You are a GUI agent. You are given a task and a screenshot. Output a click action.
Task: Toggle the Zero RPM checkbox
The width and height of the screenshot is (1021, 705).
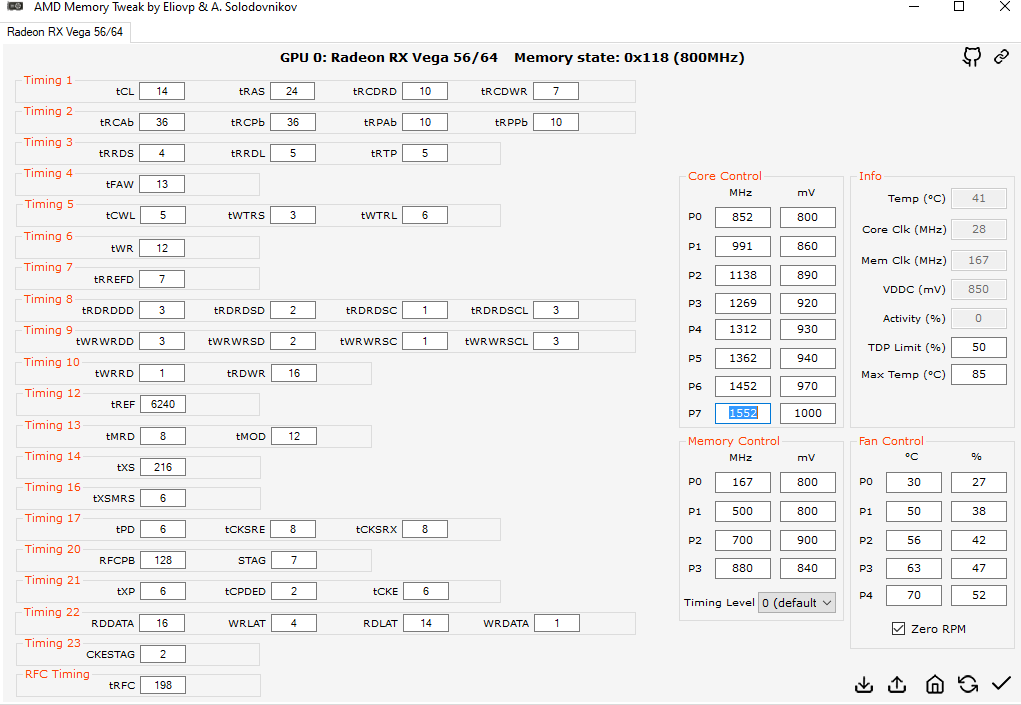pyautogui.click(x=898, y=629)
